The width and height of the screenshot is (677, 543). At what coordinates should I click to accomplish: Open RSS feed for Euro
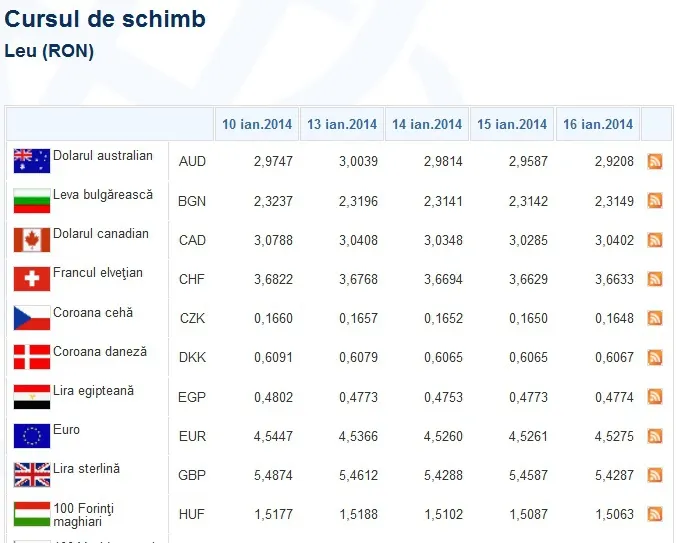(655, 436)
